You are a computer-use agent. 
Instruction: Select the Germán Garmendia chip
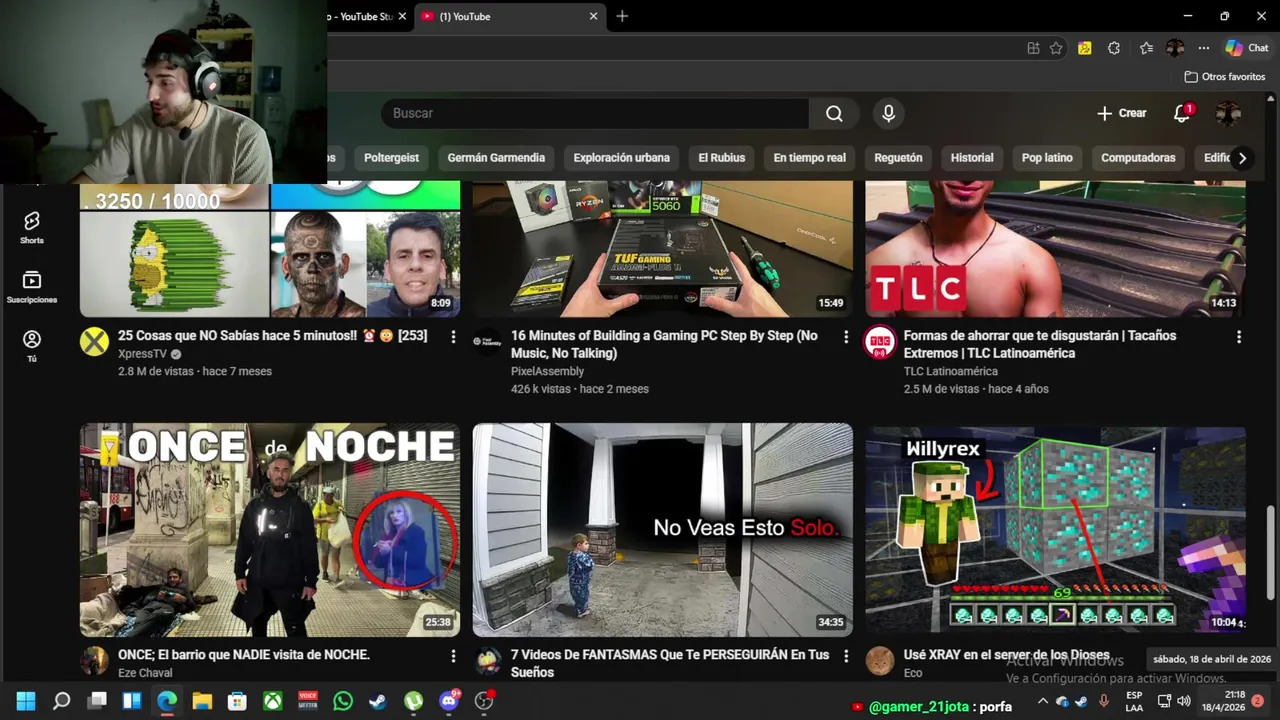(496, 158)
